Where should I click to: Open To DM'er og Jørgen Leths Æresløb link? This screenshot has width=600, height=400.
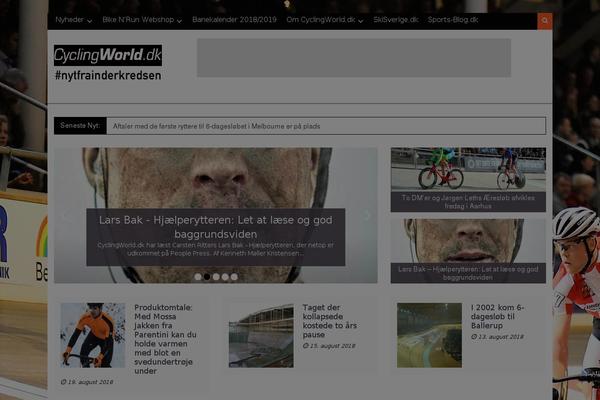point(468,202)
